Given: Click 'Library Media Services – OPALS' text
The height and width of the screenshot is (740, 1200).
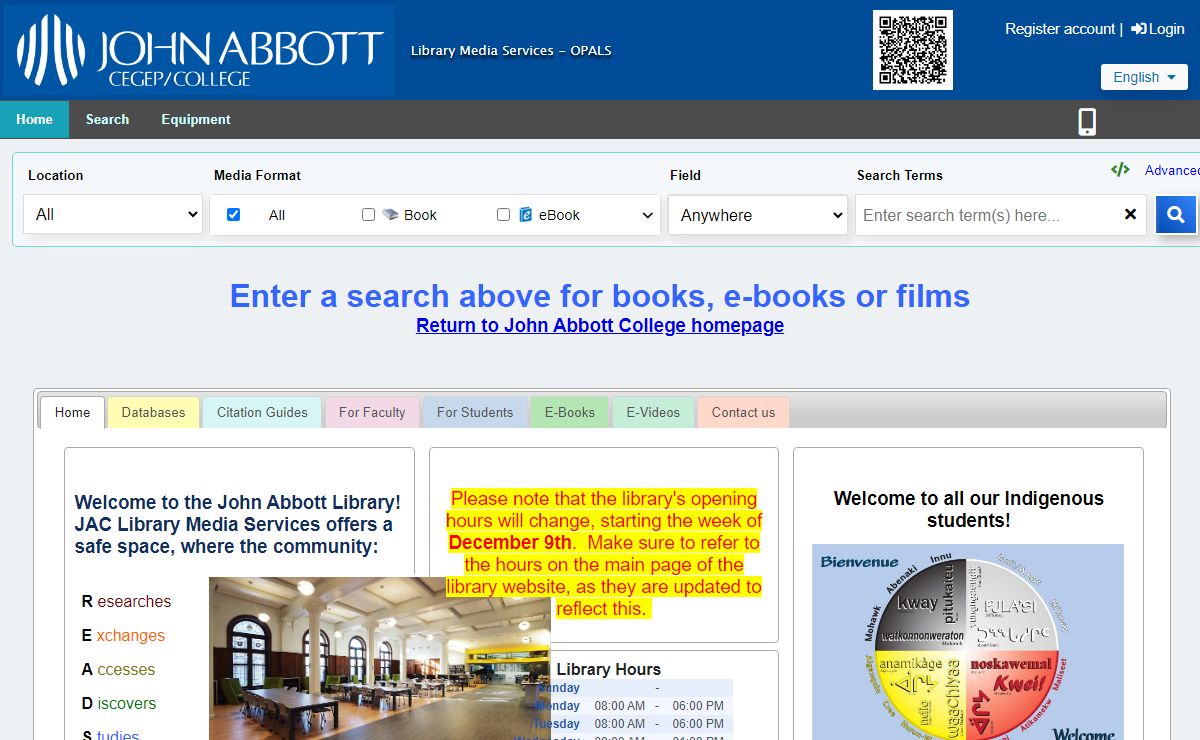Looking at the screenshot, I should (x=511, y=50).
